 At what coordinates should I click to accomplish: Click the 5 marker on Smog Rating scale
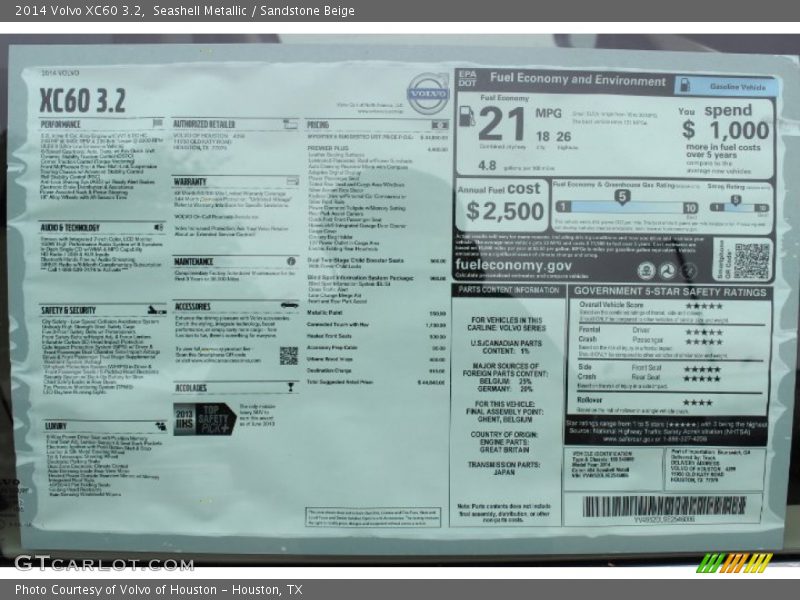[x=735, y=200]
